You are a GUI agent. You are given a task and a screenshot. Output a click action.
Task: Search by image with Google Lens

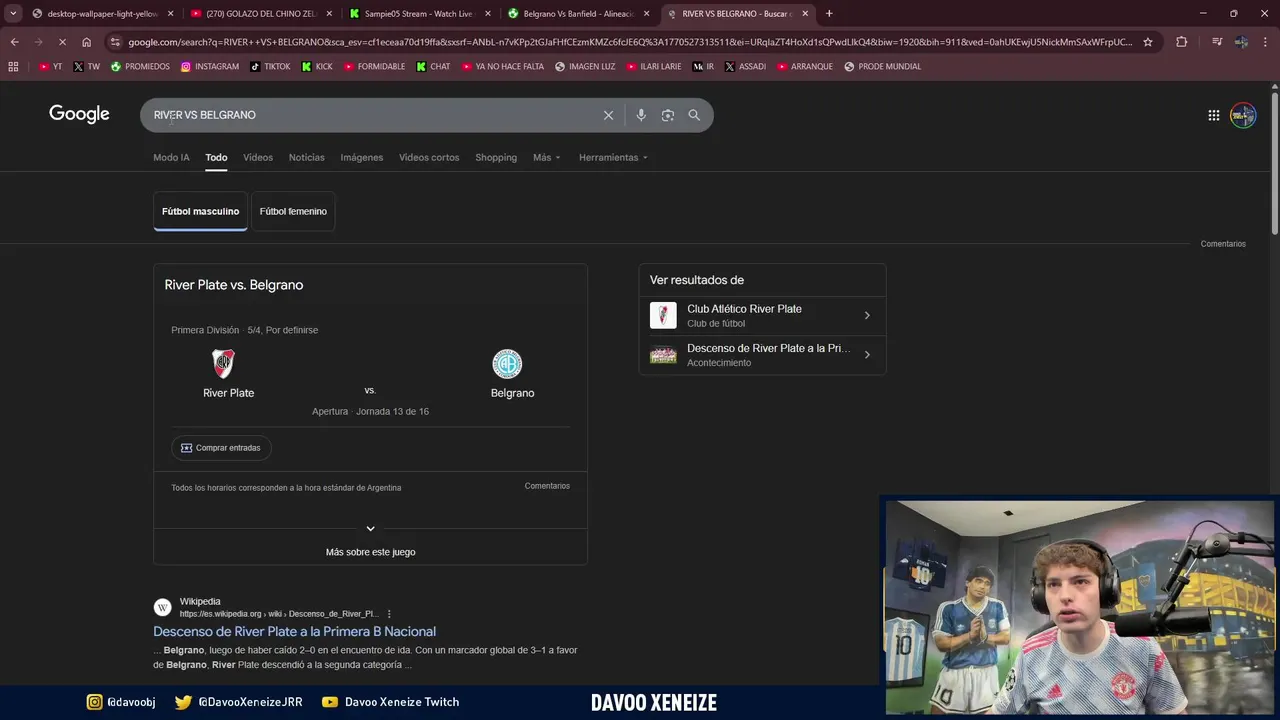point(668,115)
